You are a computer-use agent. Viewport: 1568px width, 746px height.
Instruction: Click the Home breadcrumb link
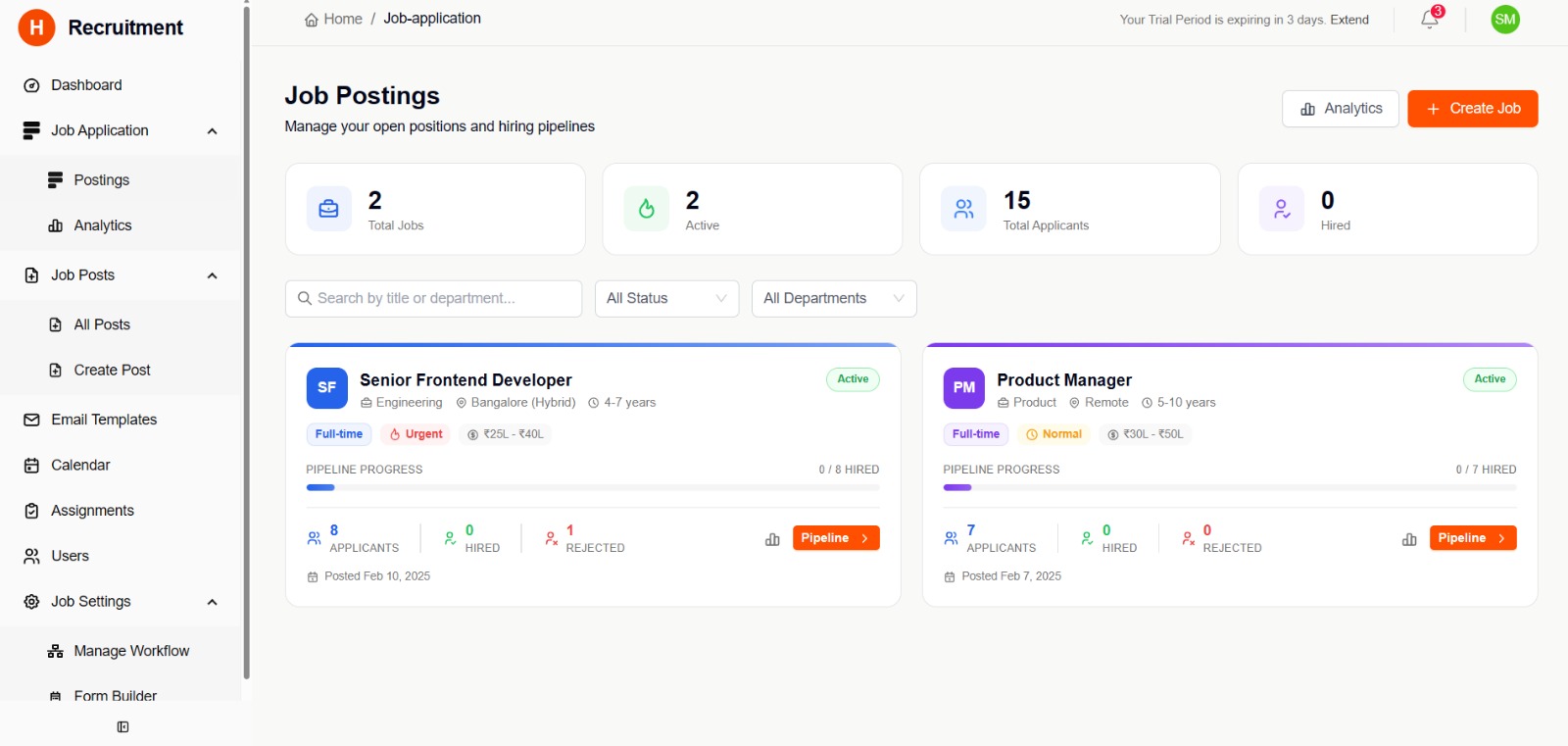pyautogui.click(x=333, y=19)
